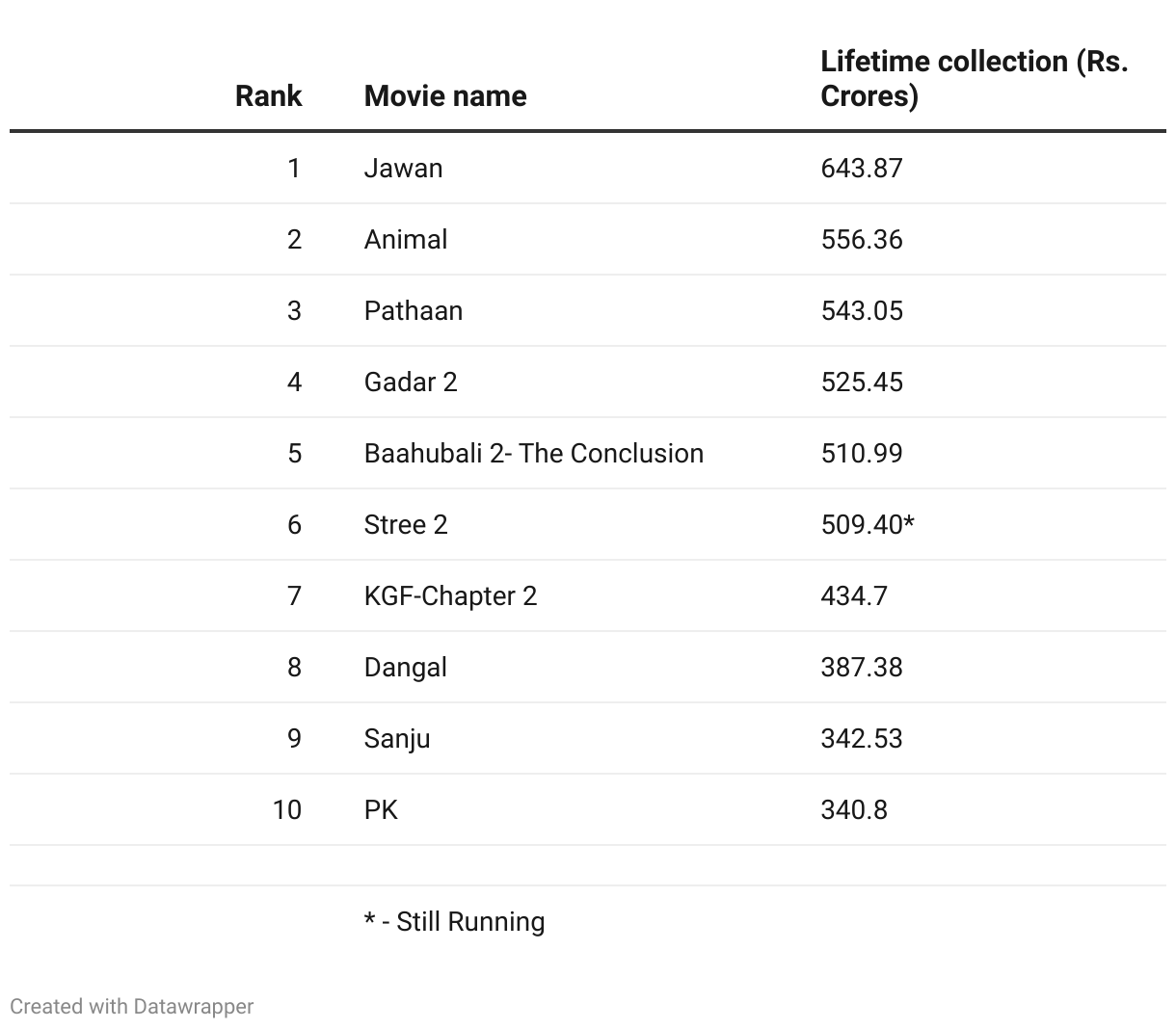Select the Jawan movie name
Image resolution: width=1176 pixels, height=1029 pixels.
tap(403, 168)
